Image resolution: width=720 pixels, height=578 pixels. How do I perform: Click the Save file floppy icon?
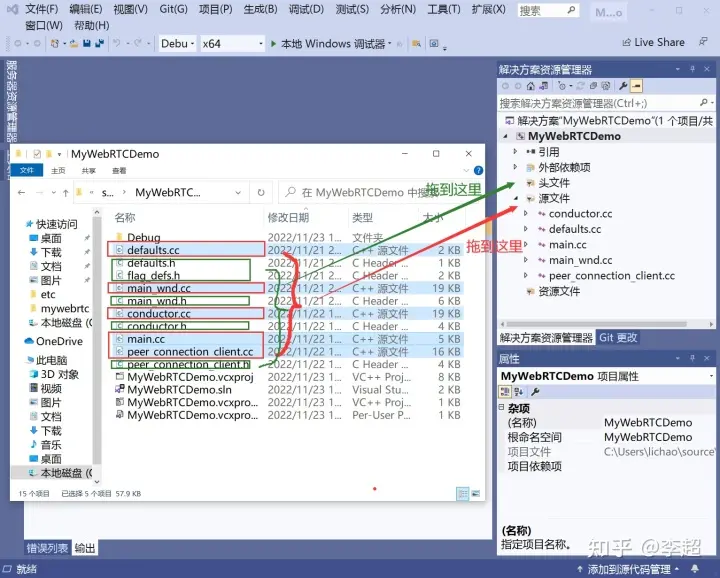[87, 44]
